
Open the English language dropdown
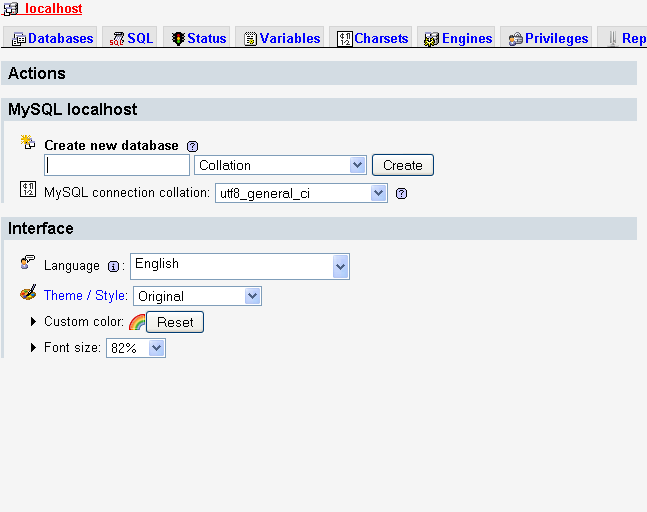click(x=240, y=266)
